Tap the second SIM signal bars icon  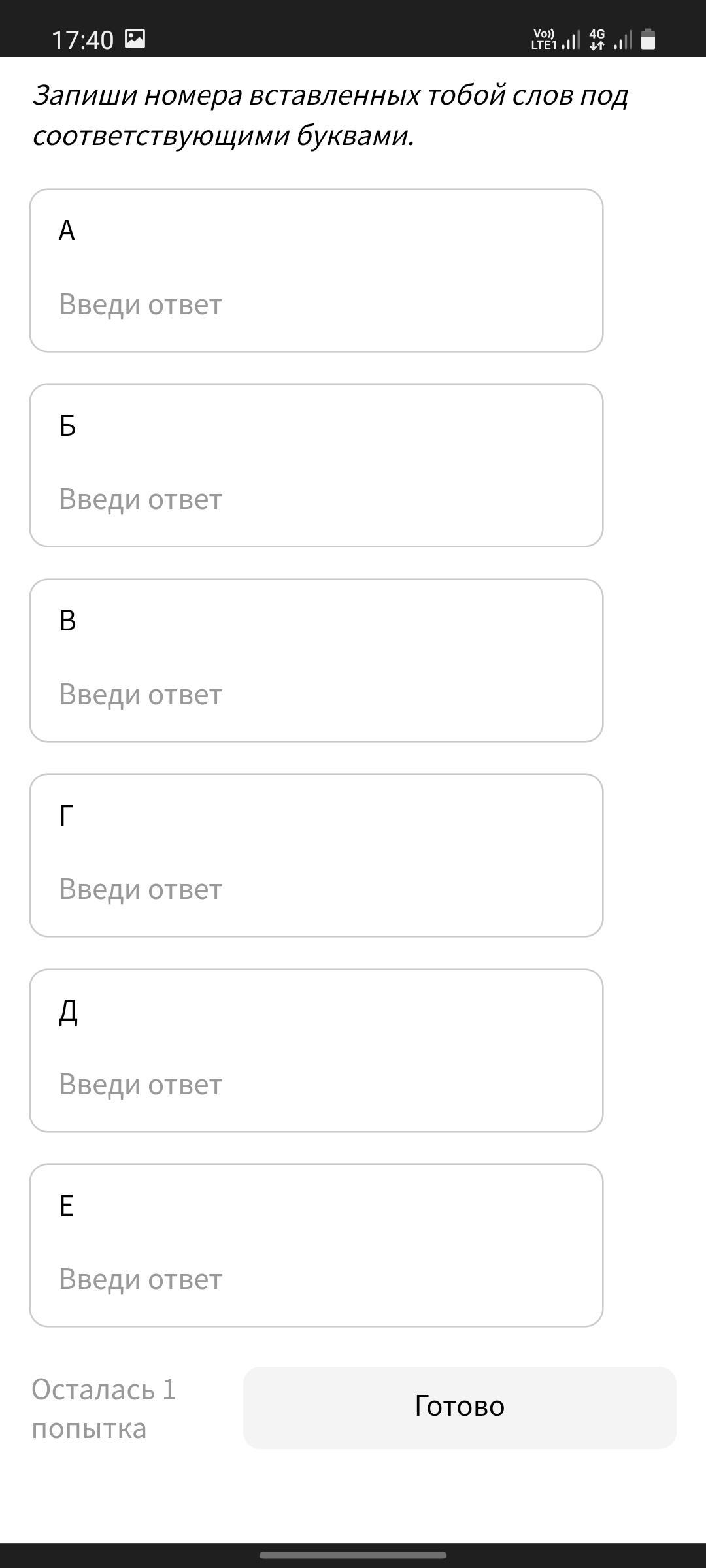pyautogui.click(x=624, y=41)
